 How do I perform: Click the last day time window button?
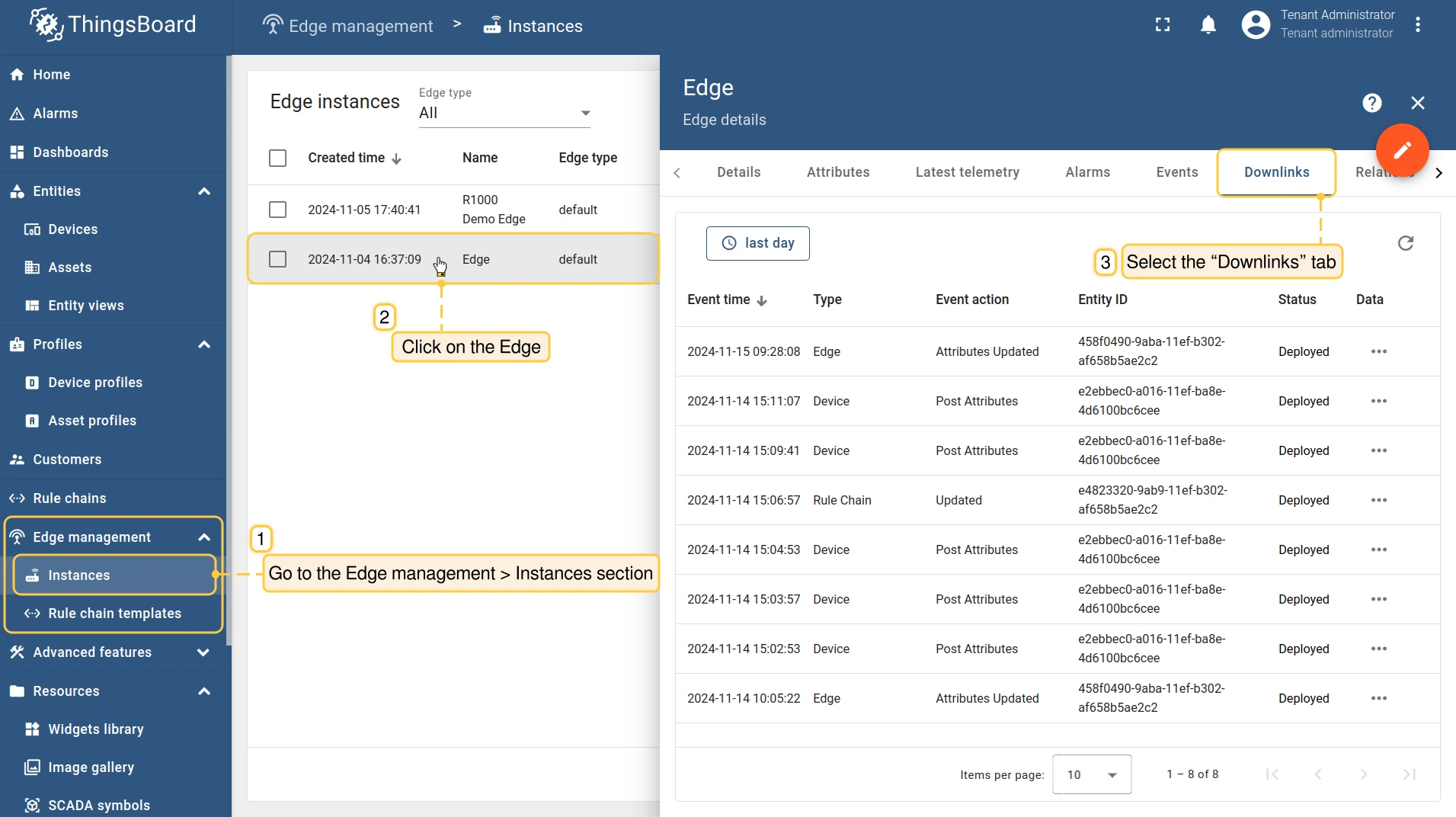pyautogui.click(x=757, y=243)
